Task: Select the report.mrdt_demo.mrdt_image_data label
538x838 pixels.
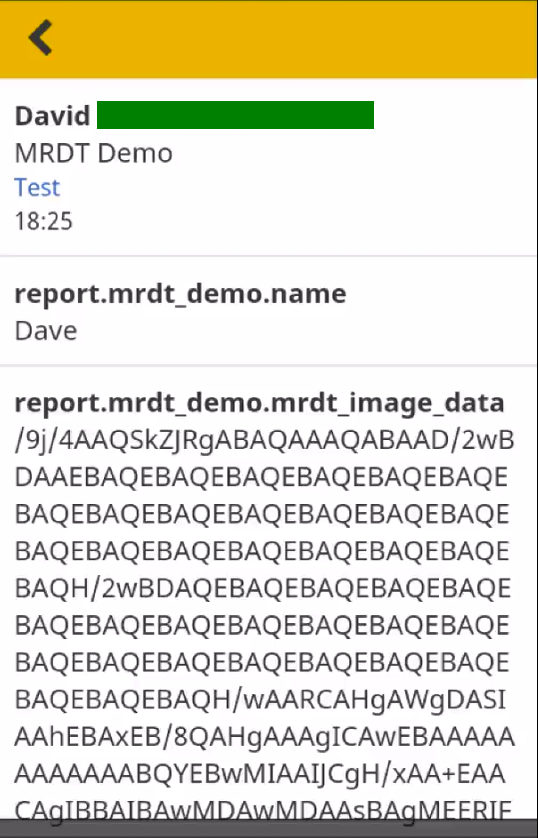Action: 259,402
